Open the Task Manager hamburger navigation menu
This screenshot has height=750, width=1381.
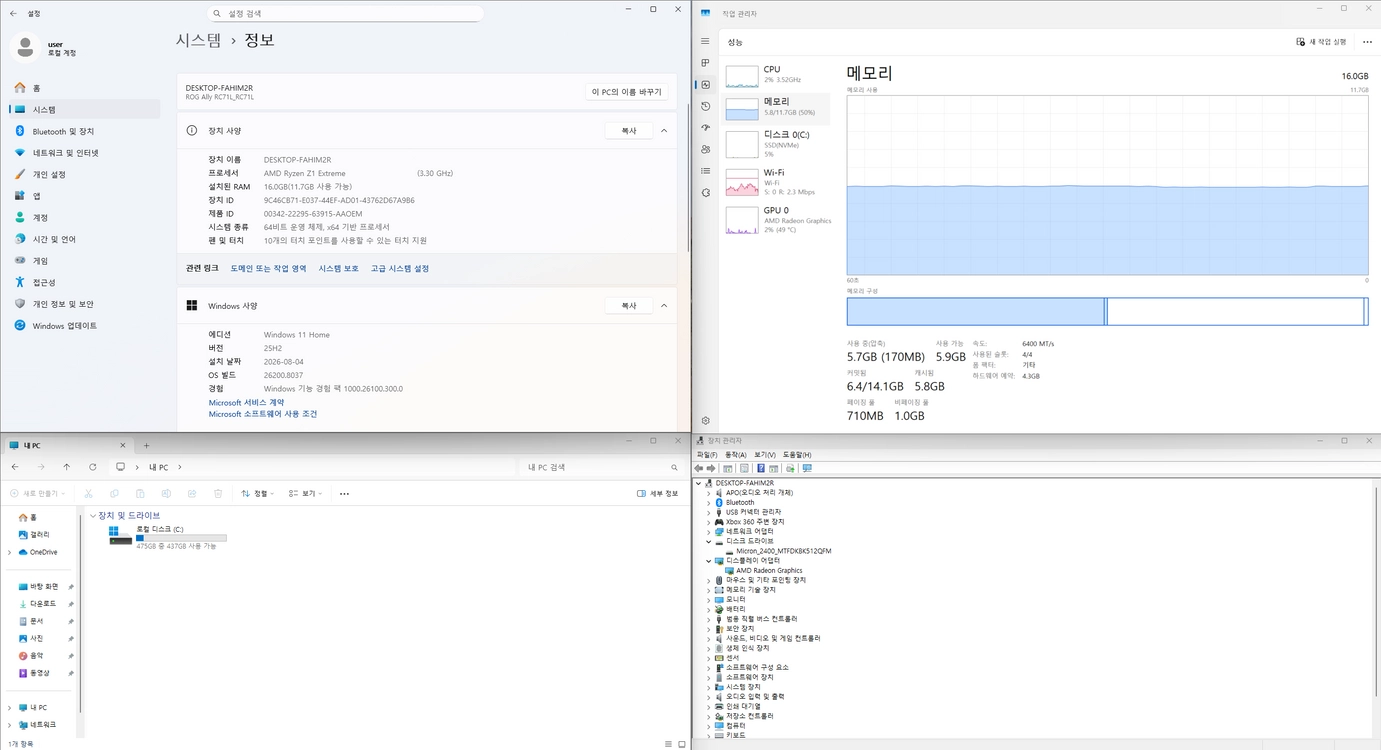(x=705, y=41)
